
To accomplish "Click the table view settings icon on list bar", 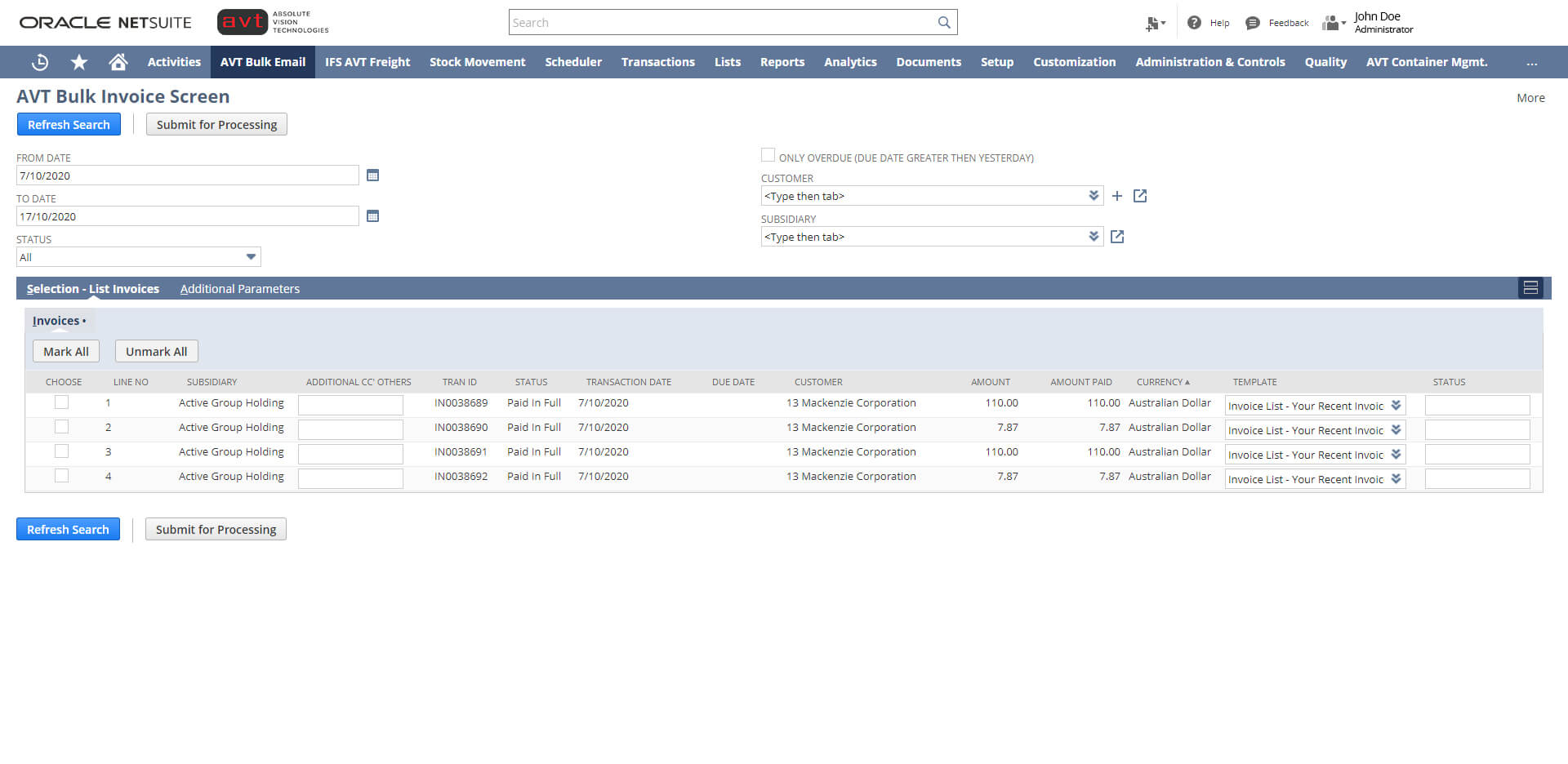I will point(1530,287).
